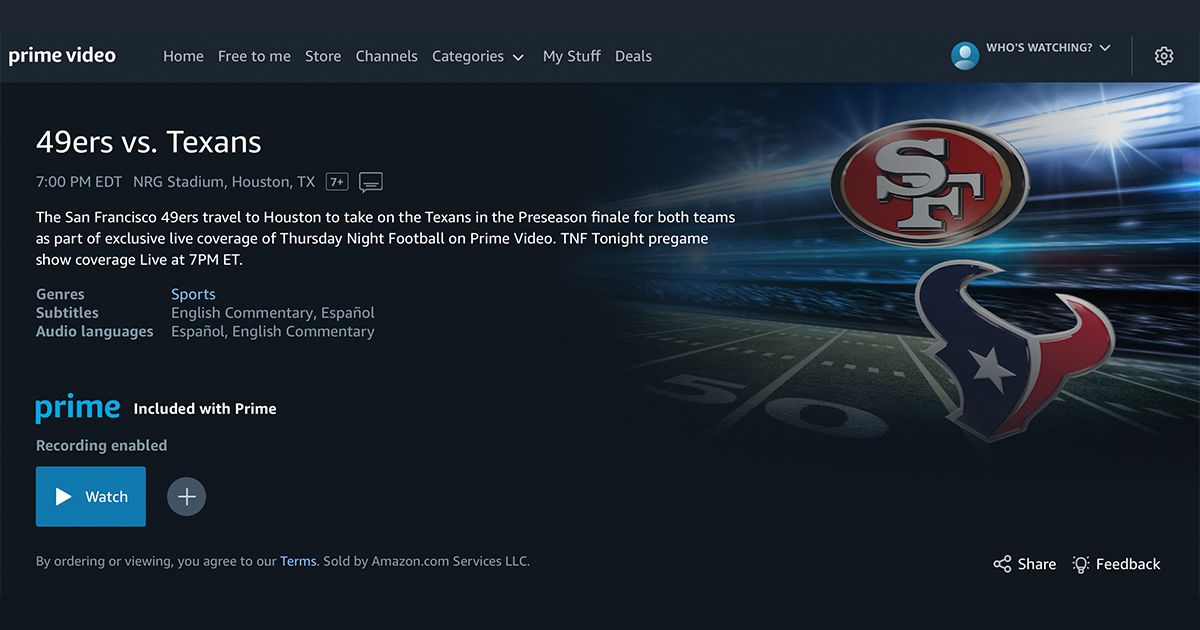Click NRG Stadium, Houston, TX location text
Screen dimensions: 1200x630
224,182
